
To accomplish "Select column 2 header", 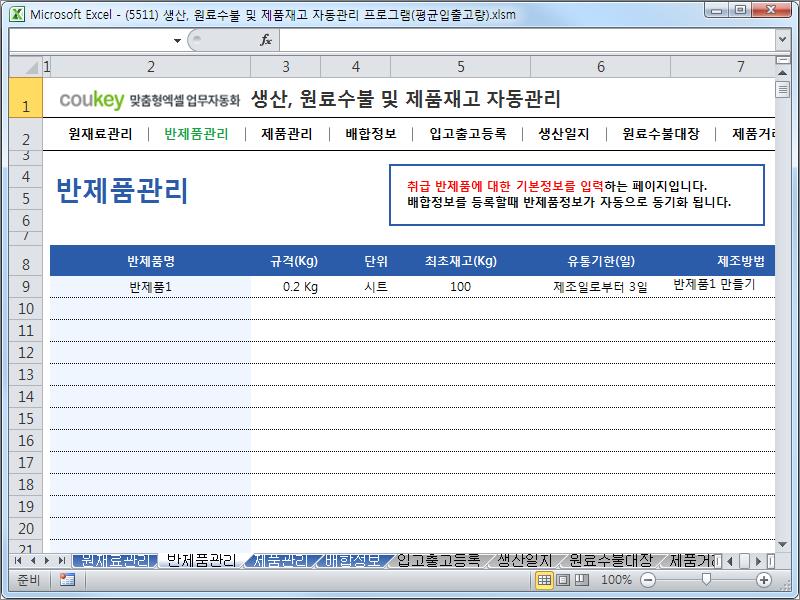I will coord(151,67).
